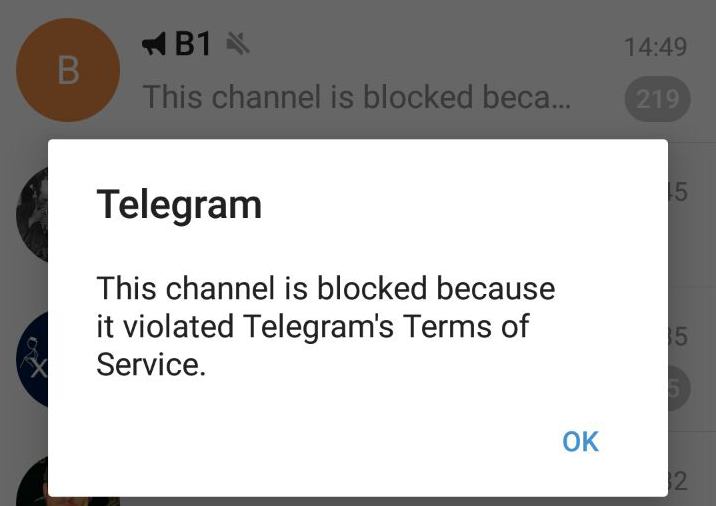Tap the Telegram dialog title
Screen dimensions: 716x506
(x=179, y=205)
